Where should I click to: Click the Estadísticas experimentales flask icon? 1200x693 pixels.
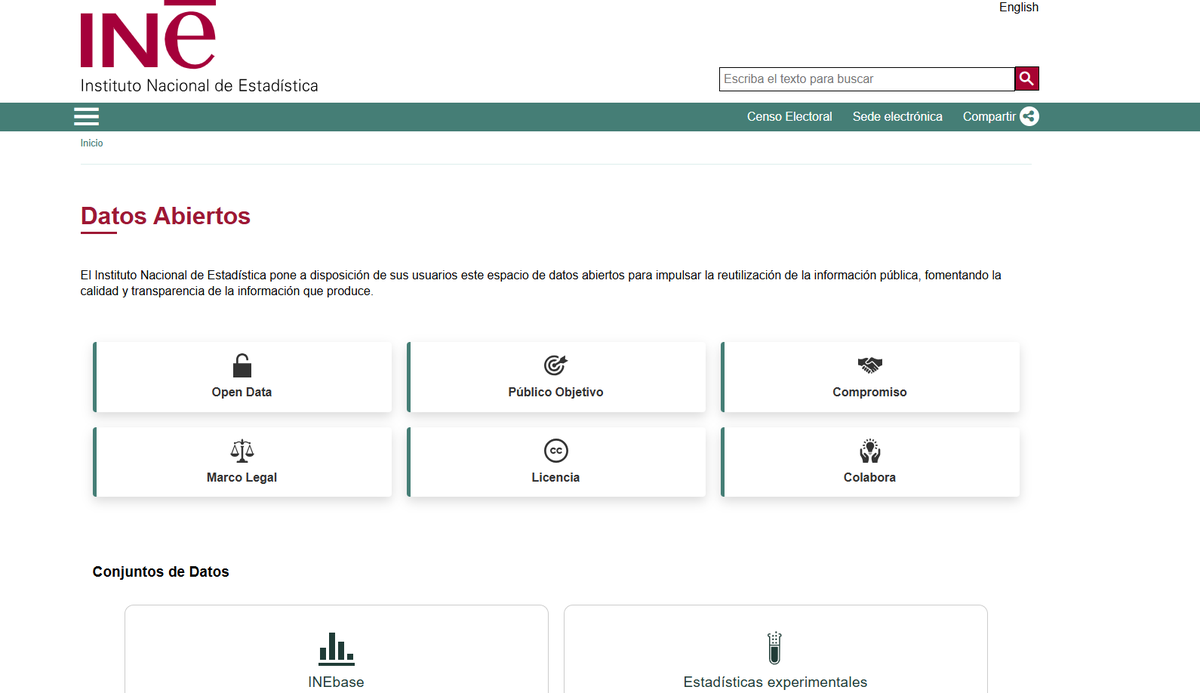click(775, 648)
